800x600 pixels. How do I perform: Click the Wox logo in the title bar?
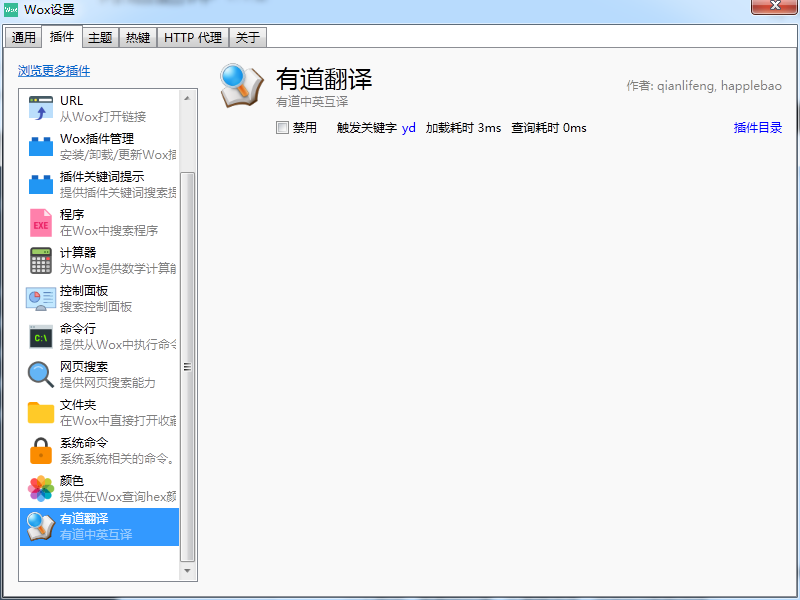11,9
